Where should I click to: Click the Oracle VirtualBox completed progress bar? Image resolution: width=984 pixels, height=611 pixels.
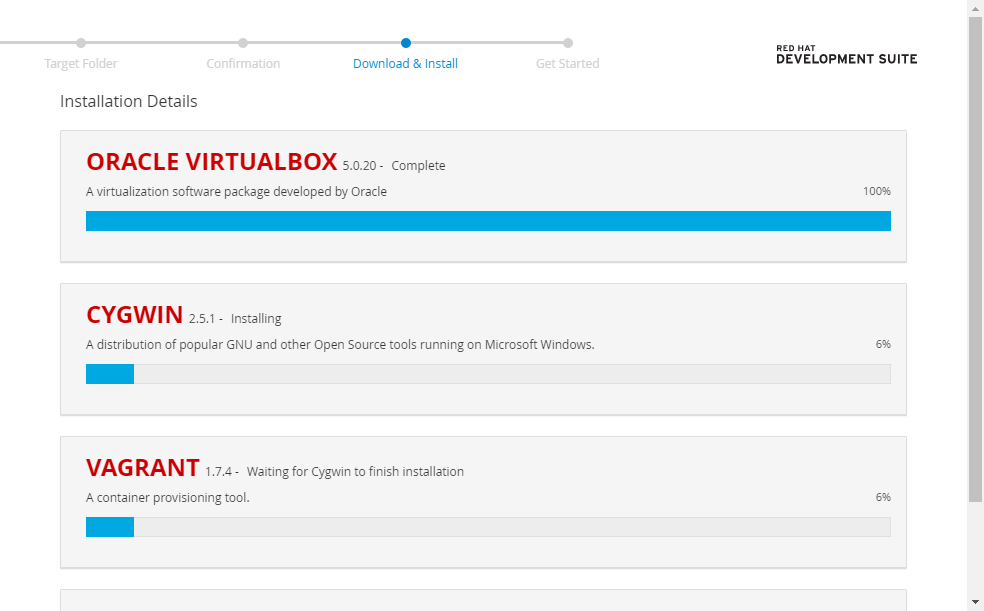tap(488, 221)
